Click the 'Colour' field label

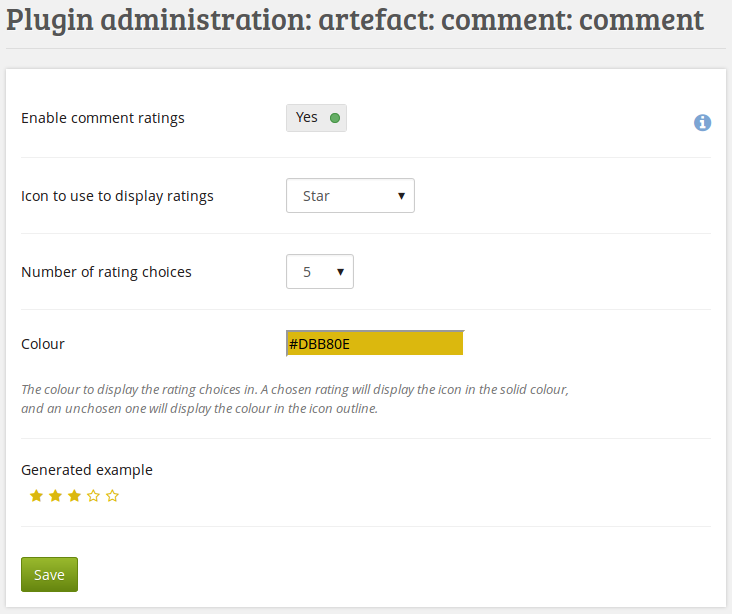pyautogui.click(x=43, y=344)
